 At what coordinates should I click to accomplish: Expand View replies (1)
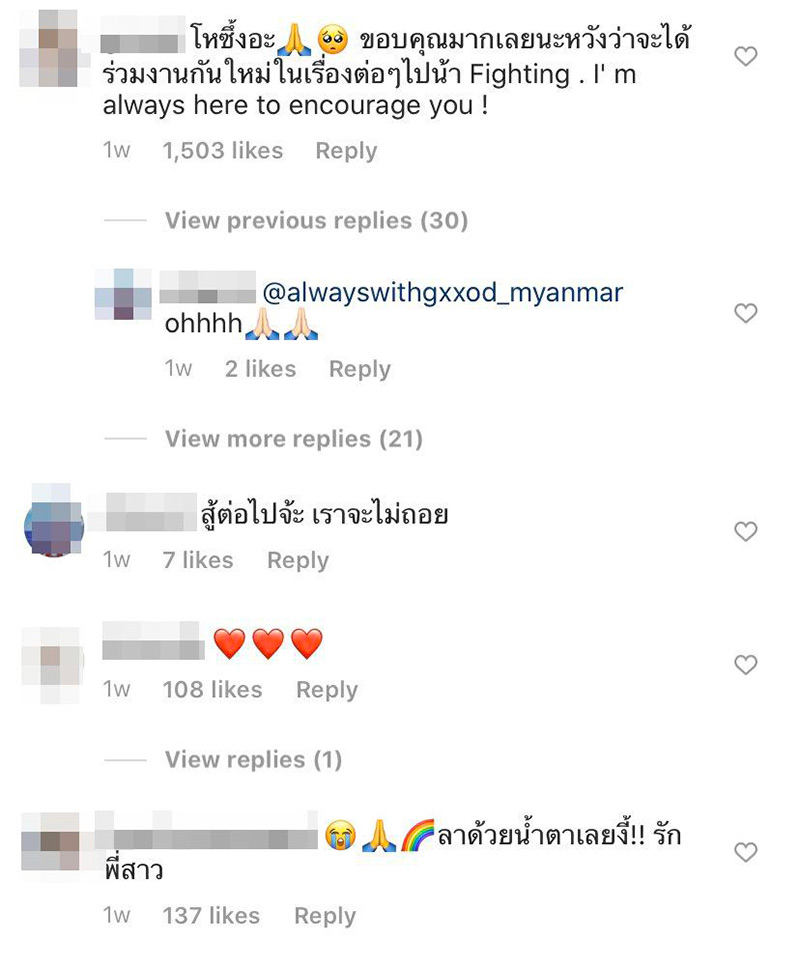(x=253, y=759)
